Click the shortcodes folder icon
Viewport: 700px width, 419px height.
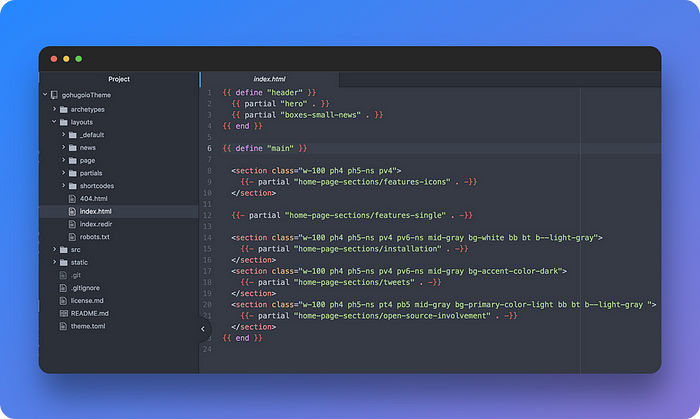(x=73, y=186)
